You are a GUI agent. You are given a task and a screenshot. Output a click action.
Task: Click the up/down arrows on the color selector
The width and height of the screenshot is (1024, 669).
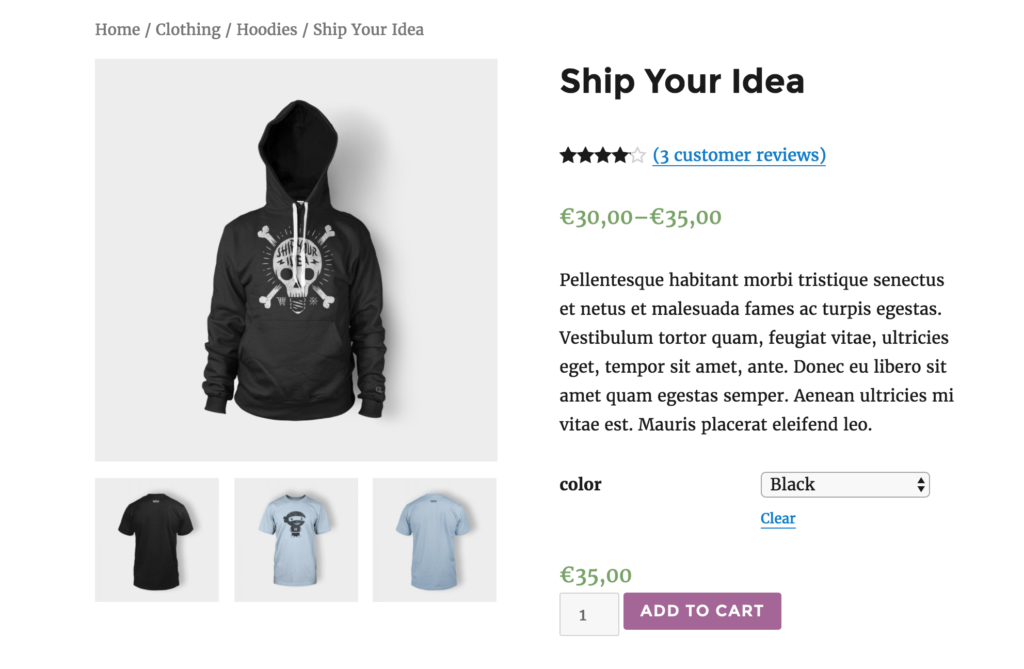pyautogui.click(x=920, y=484)
